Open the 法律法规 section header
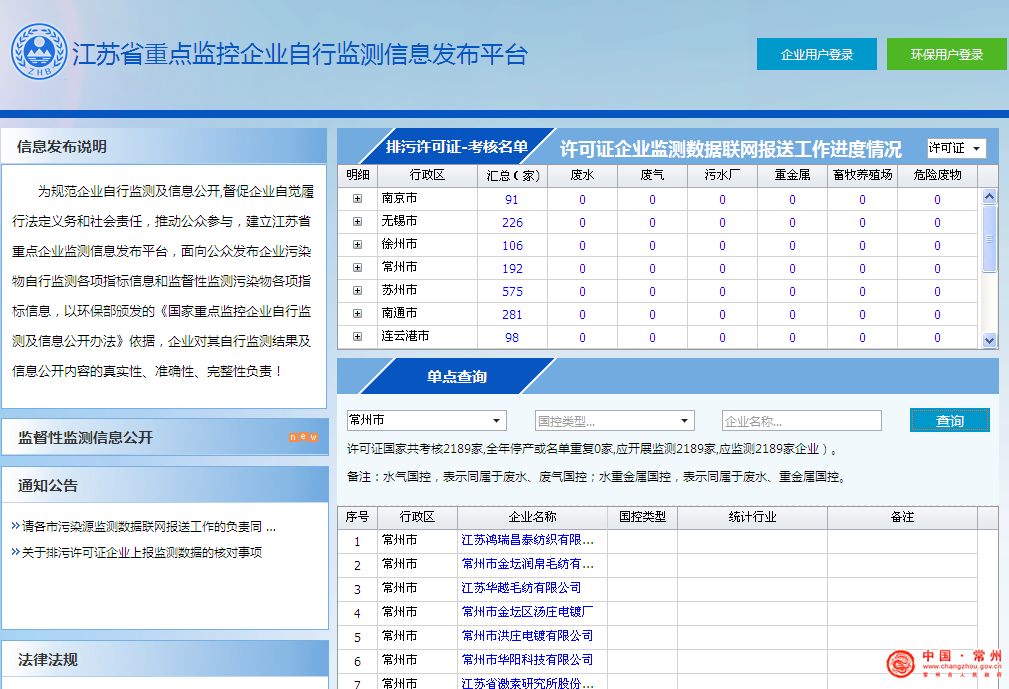Viewport: 1009px width, 689px height. (165, 659)
